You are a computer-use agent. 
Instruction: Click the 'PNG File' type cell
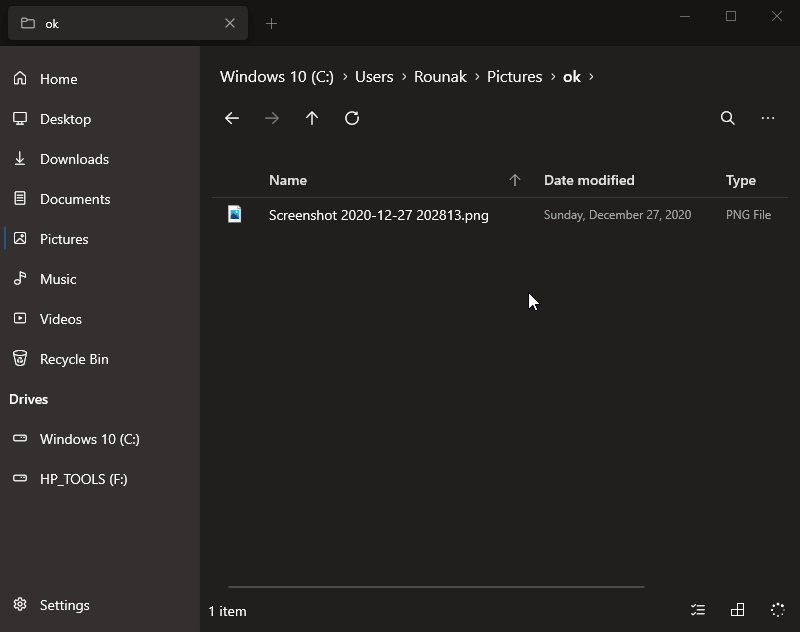(748, 215)
